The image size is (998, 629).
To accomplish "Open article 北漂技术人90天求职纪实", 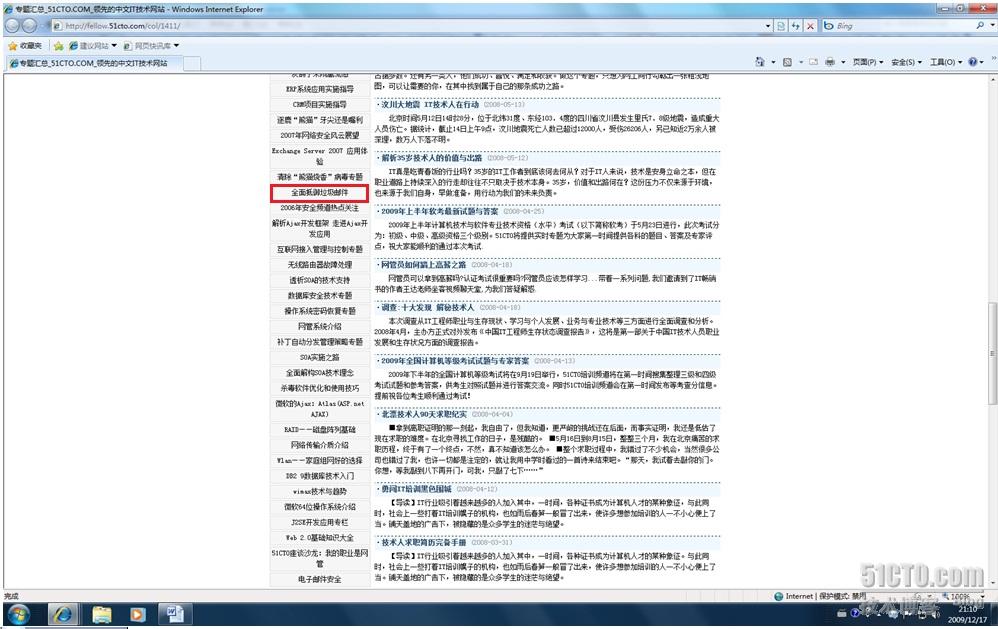I will pyautogui.click(x=424, y=414).
